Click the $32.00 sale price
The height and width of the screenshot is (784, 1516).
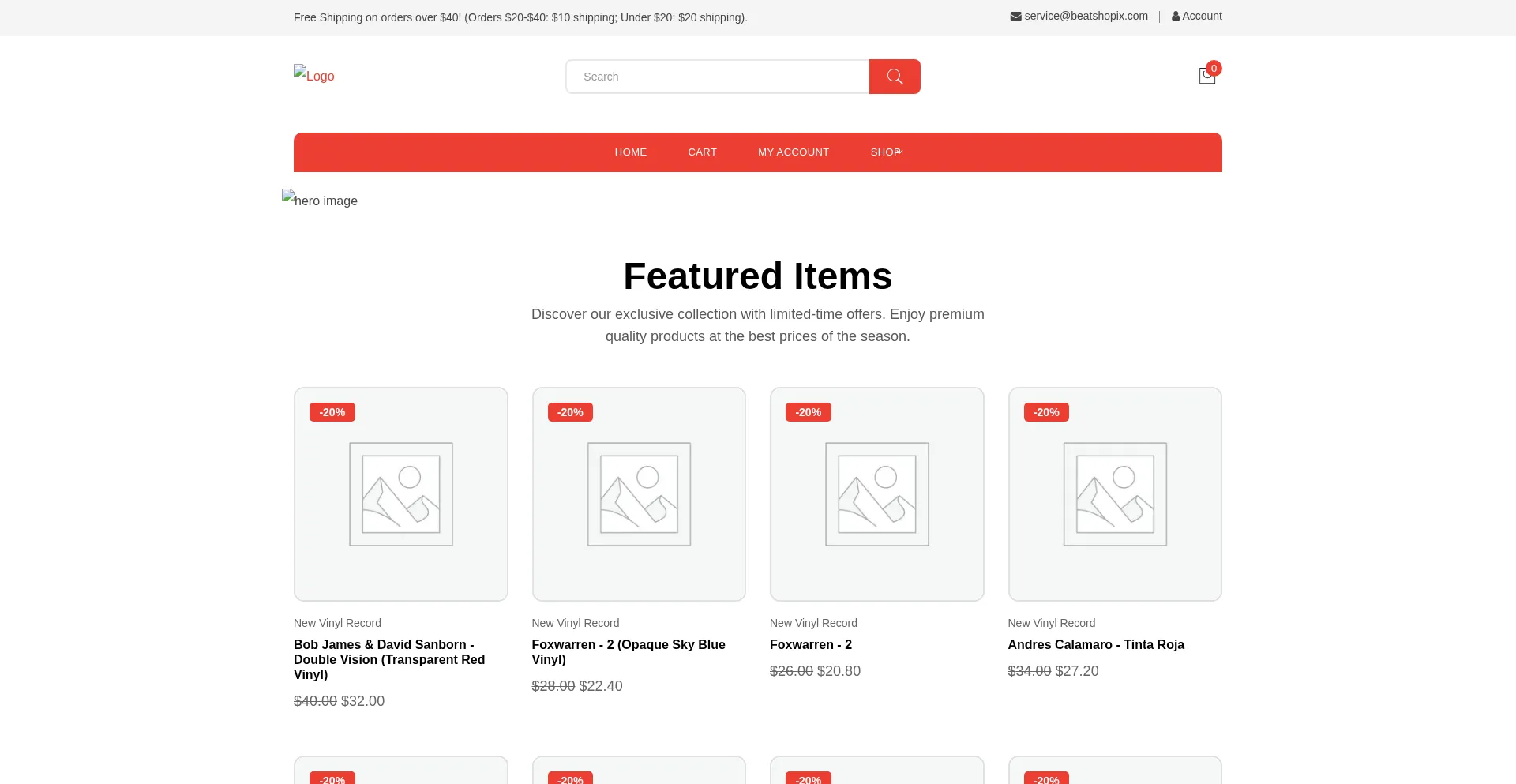pyautogui.click(x=362, y=701)
